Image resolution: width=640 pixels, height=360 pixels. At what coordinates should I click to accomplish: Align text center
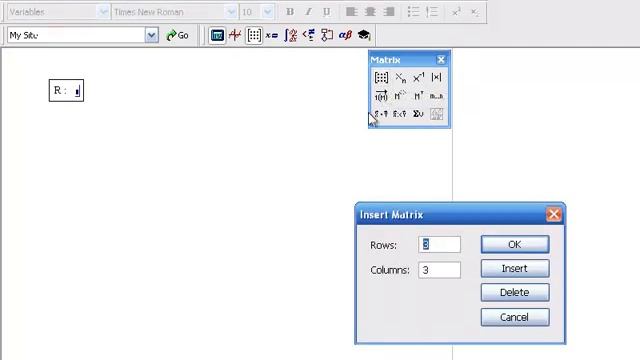pos(370,12)
